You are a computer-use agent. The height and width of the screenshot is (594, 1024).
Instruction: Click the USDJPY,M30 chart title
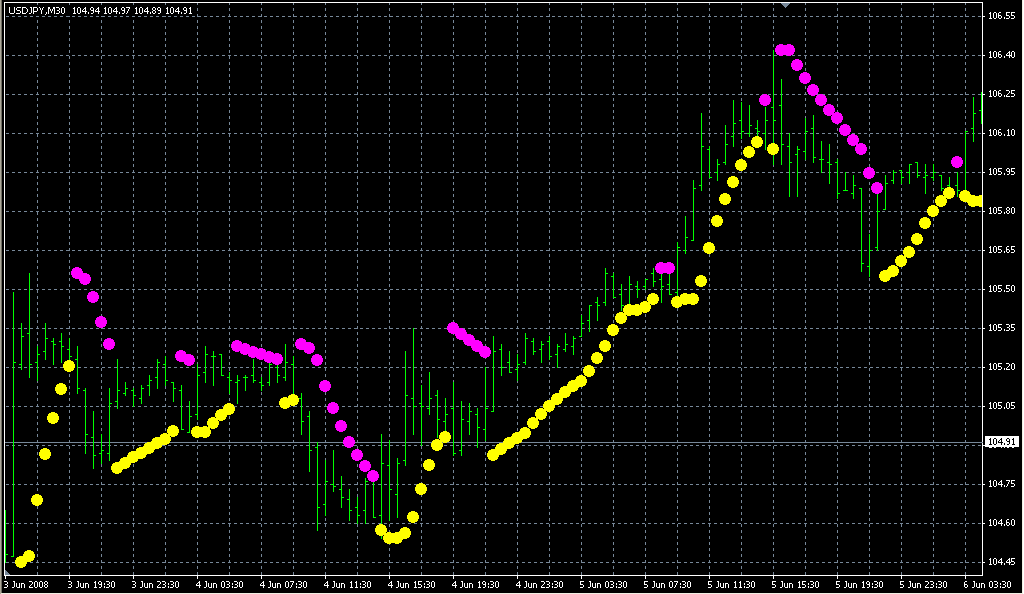[36, 11]
